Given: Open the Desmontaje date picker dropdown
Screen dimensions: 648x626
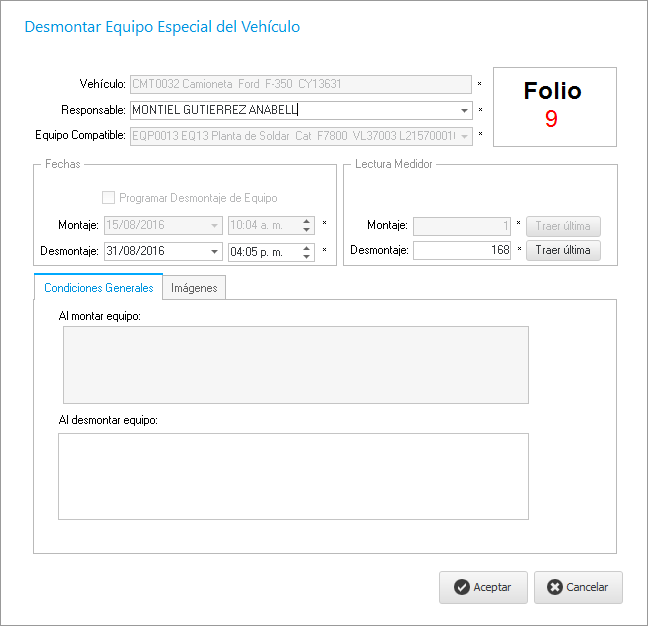Looking at the screenshot, I should [215, 252].
